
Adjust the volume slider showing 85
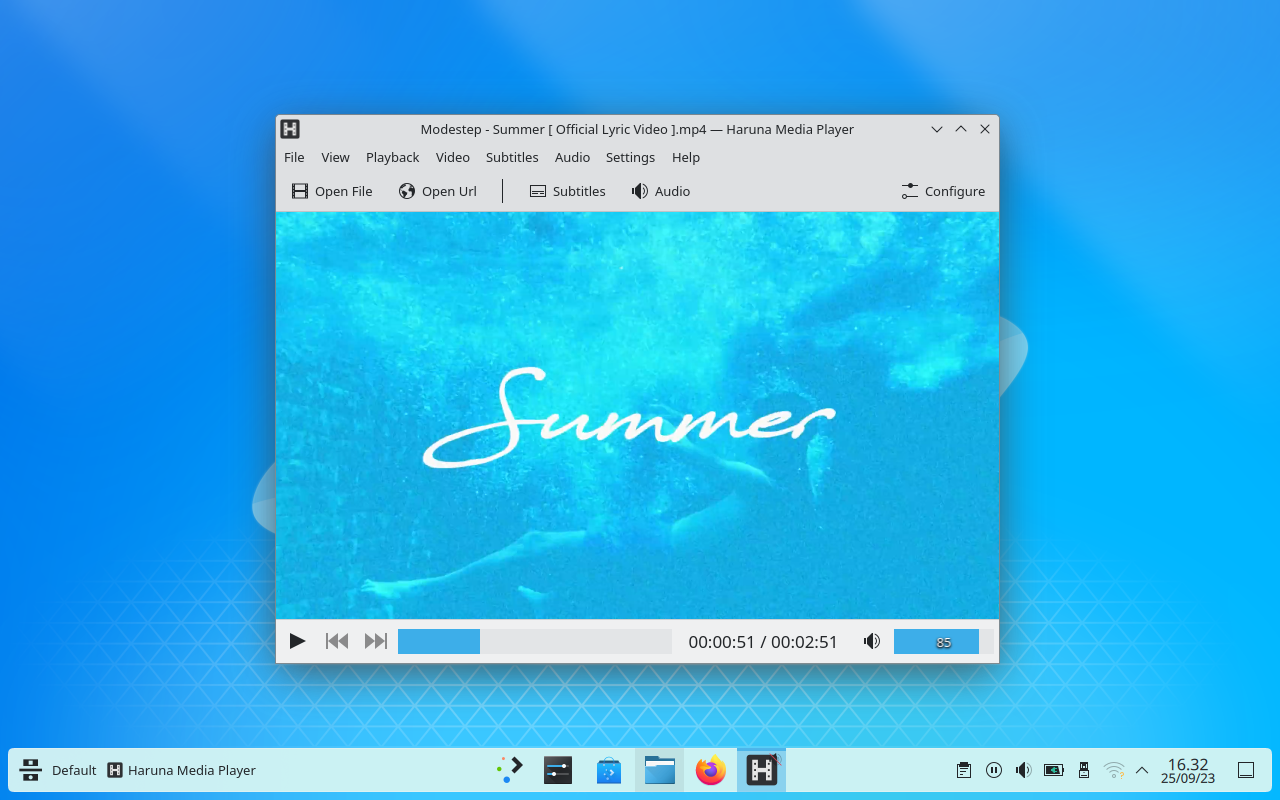click(x=936, y=641)
